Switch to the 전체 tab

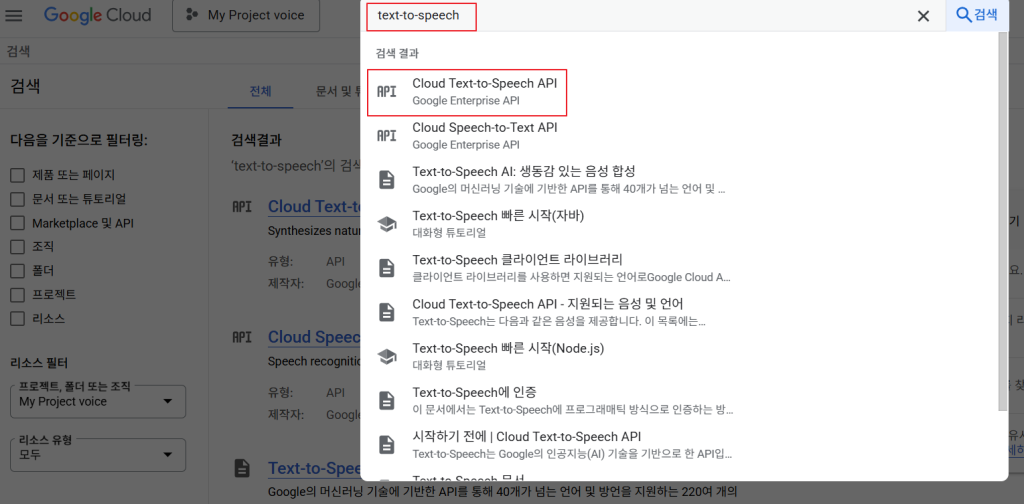click(260, 91)
